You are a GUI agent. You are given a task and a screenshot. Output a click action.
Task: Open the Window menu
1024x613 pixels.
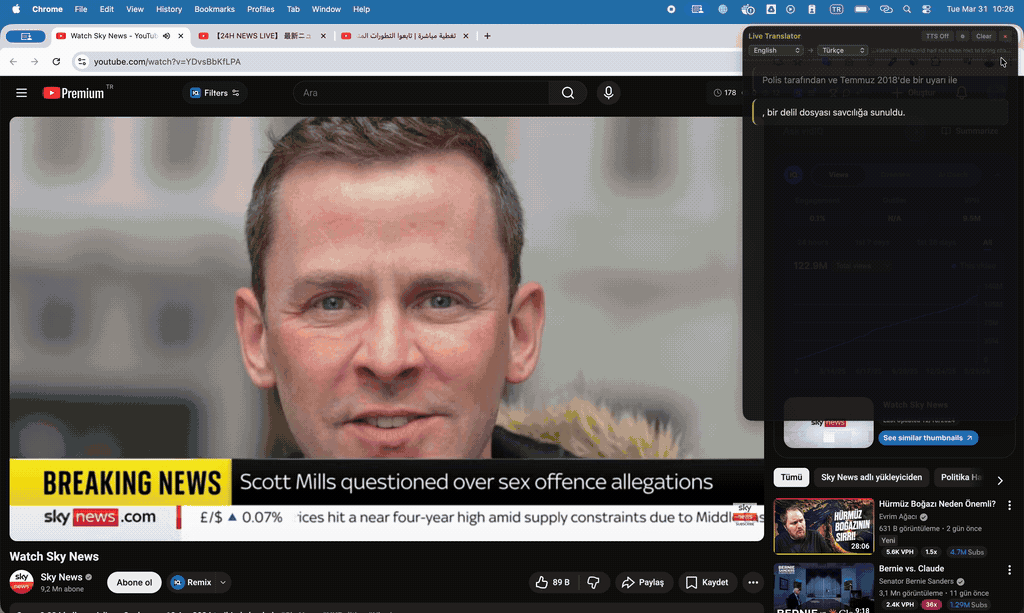coord(326,9)
